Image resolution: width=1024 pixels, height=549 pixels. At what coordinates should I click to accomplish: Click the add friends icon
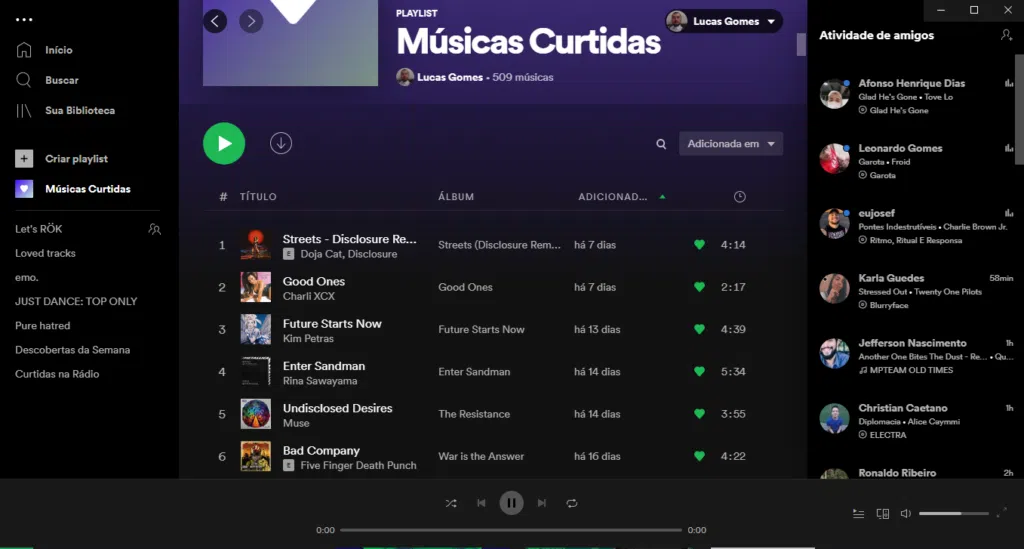(1006, 35)
